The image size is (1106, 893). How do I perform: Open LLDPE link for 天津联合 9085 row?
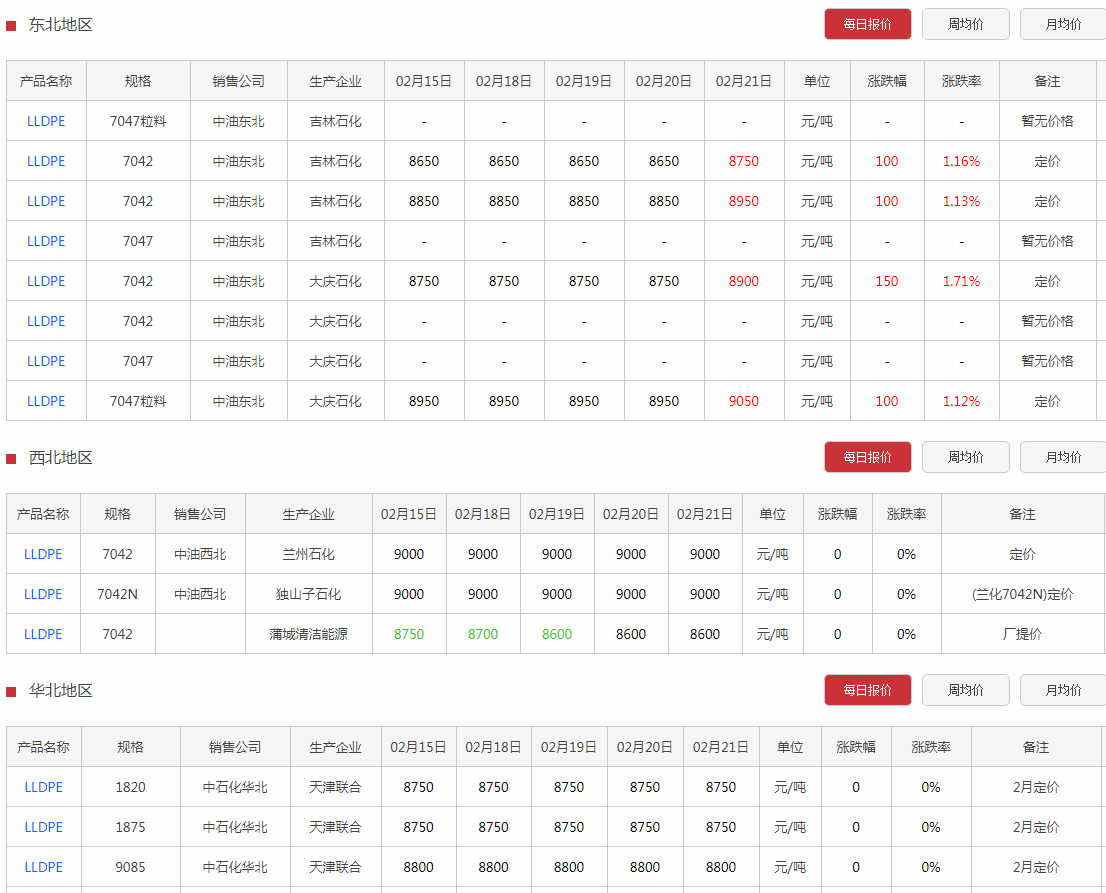tap(44, 867)
